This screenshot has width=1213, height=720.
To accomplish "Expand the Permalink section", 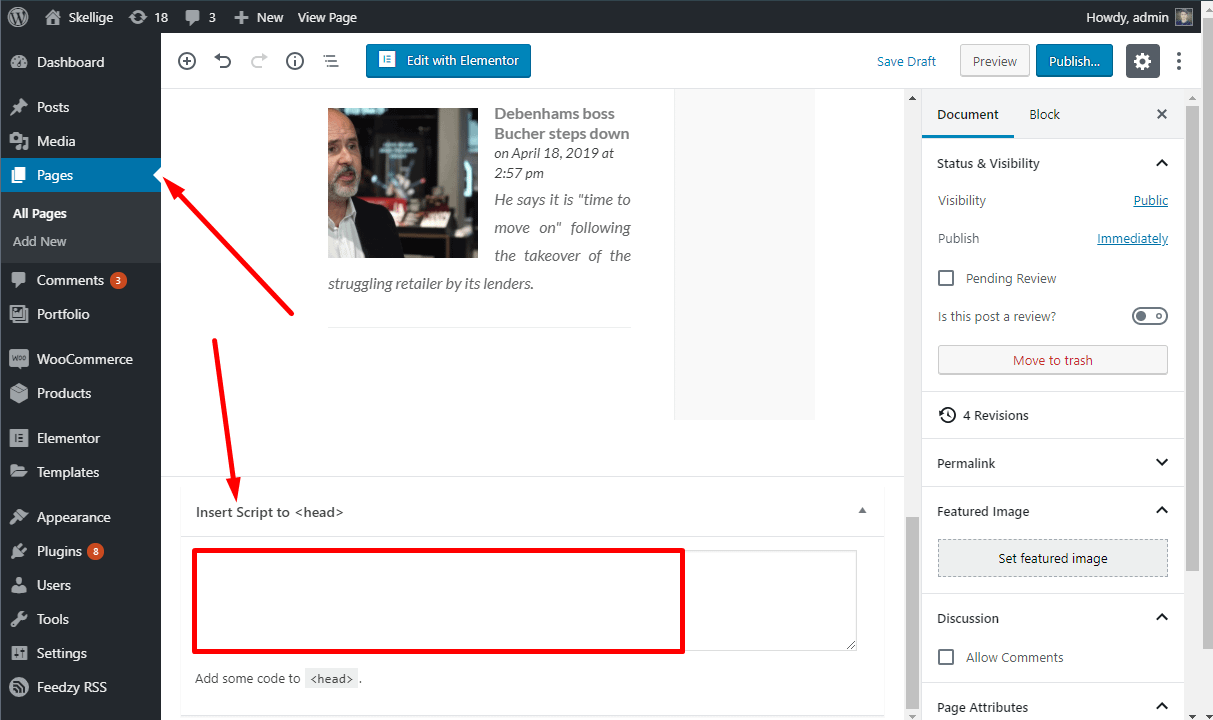I will coord(1161,463).
